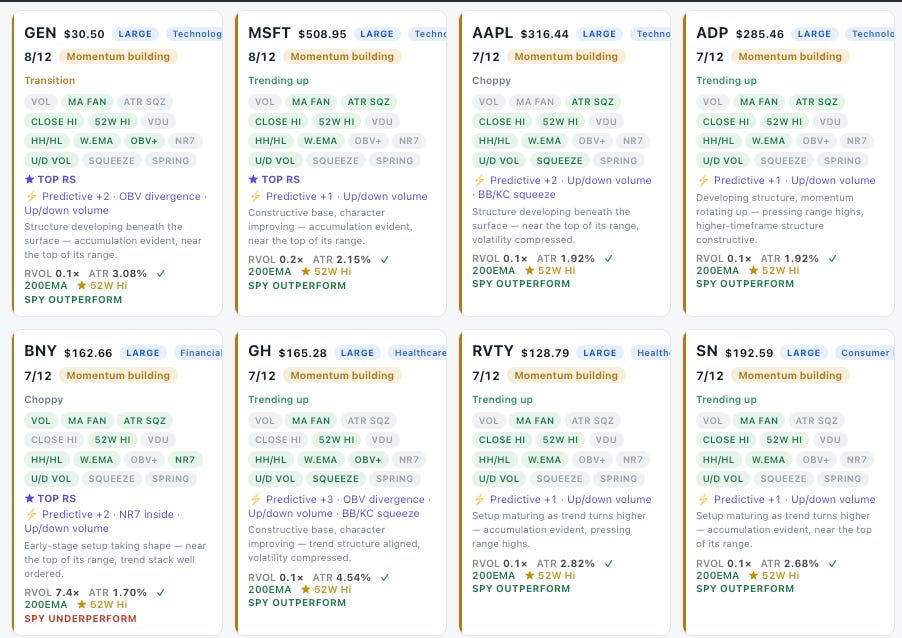Click SPY UNDERPERFORM label on BNY card
Viewport: 902px width, 638px height.
point(81,618)
